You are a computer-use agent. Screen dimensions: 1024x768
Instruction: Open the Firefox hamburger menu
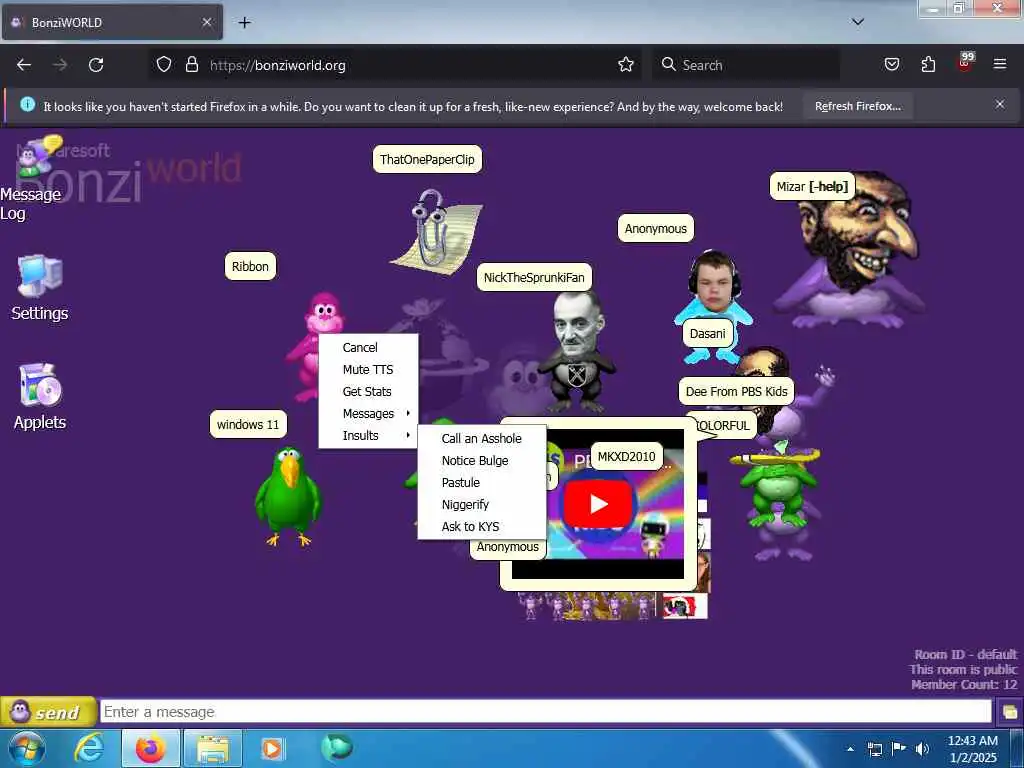tap(999, 65)
